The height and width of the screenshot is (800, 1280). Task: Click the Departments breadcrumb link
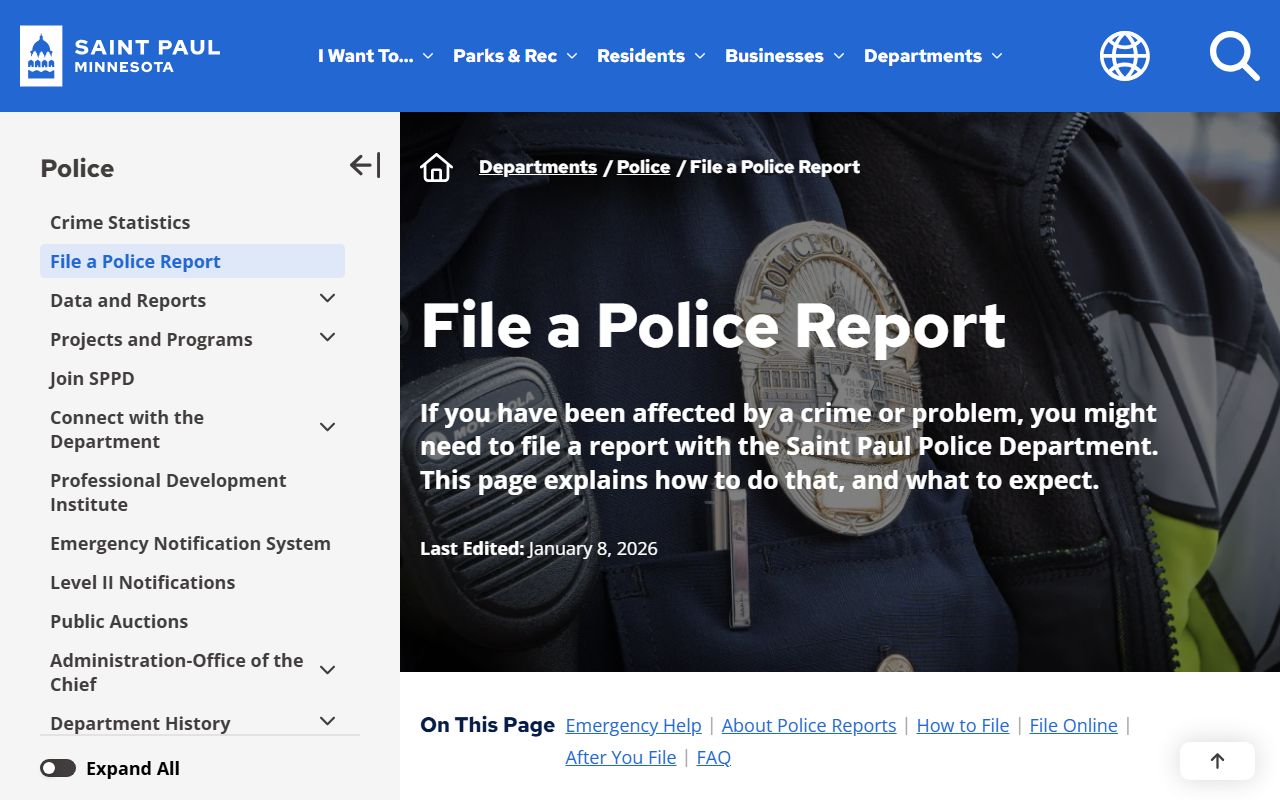pos(538,167)
